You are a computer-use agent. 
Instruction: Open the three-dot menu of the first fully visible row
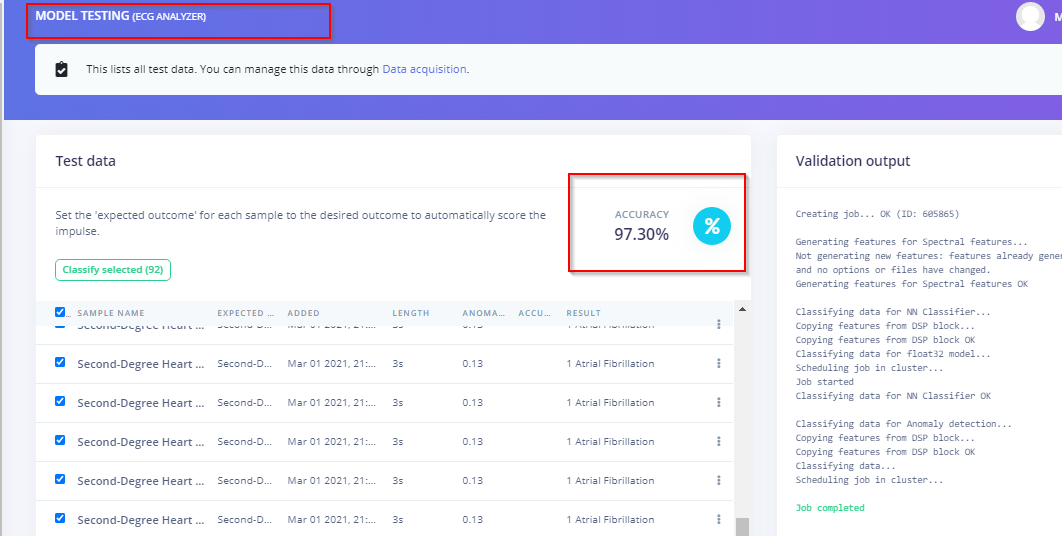click(x=718, y=364)
